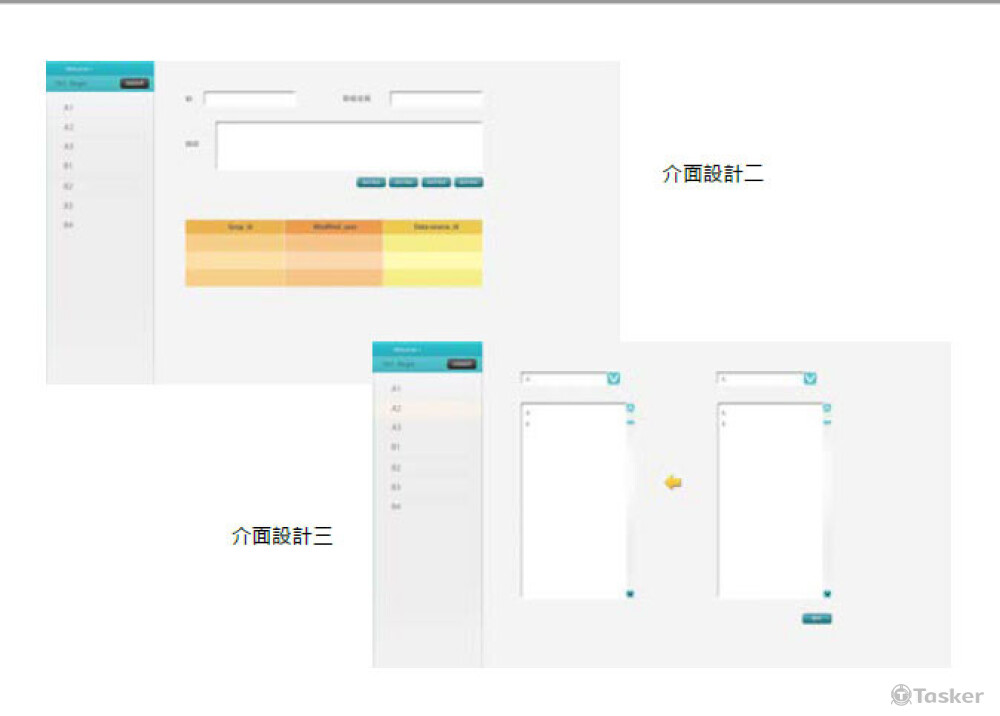Viewport: 1000px width, 716px height.
Task: Open the left combo box dropdown arrow in design three
Action: tap(614, 379)
